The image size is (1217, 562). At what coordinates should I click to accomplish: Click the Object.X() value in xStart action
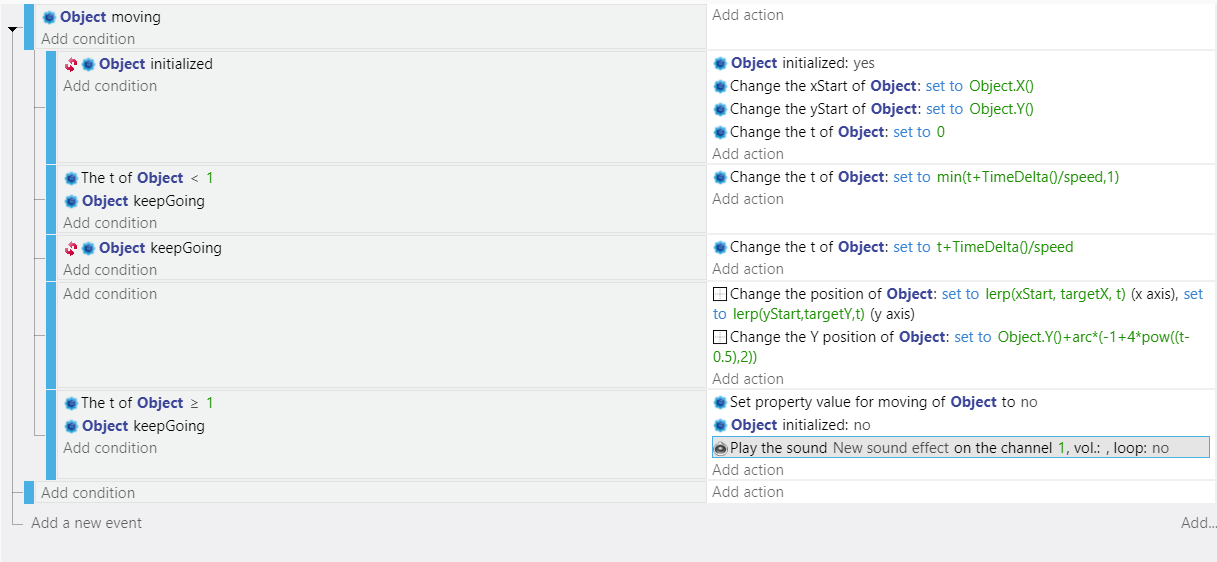tap(1001, 86)
